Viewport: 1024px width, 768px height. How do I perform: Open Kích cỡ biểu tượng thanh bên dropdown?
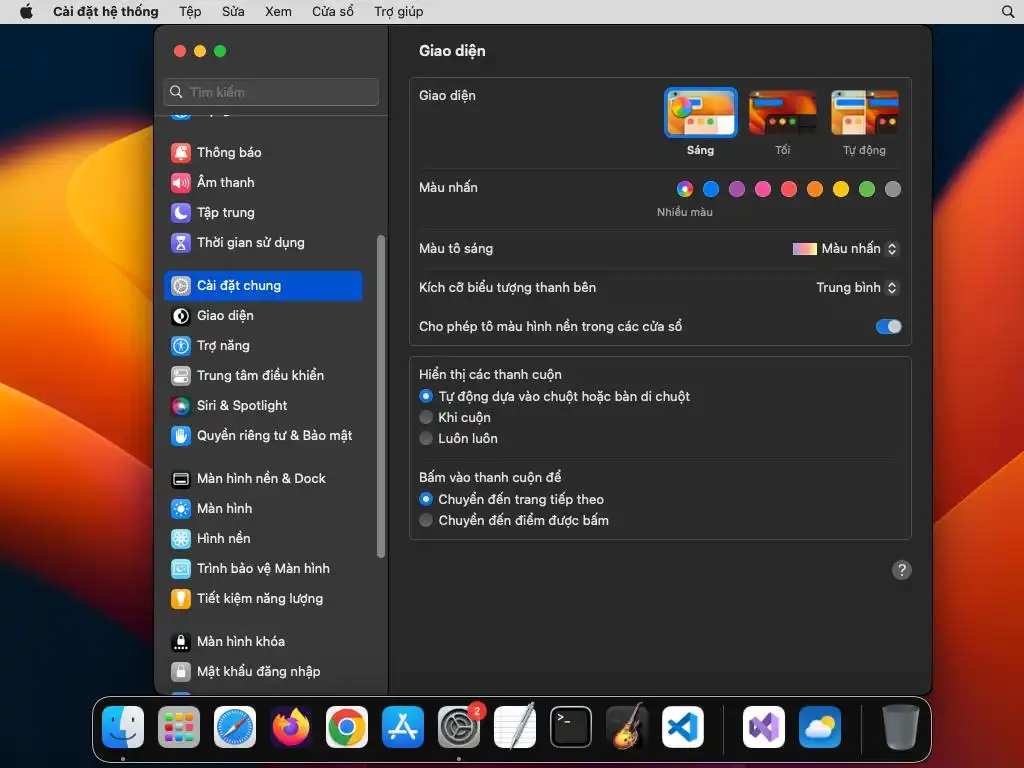pyautogui.click(x=857, y=288)
